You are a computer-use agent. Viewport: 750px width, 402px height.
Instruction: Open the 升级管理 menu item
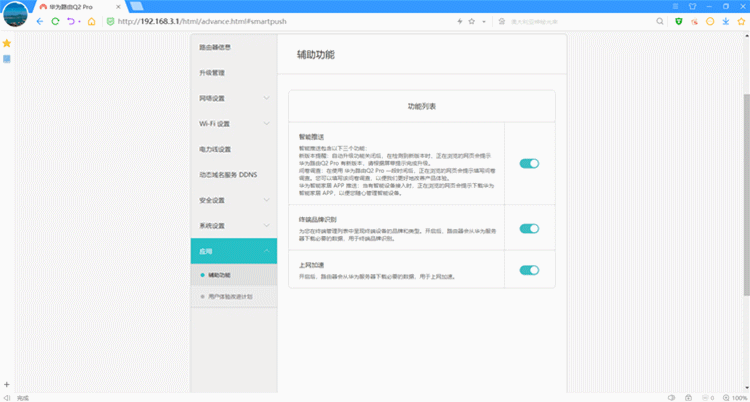[x=212, y=73]
